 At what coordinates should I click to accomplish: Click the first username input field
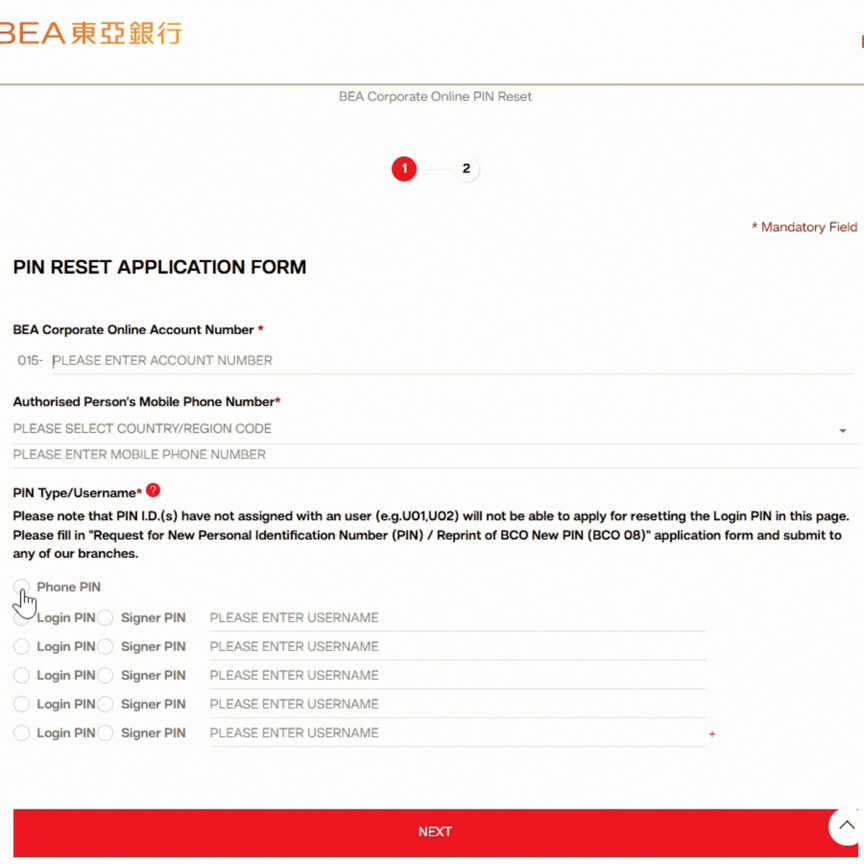point(457,618)
